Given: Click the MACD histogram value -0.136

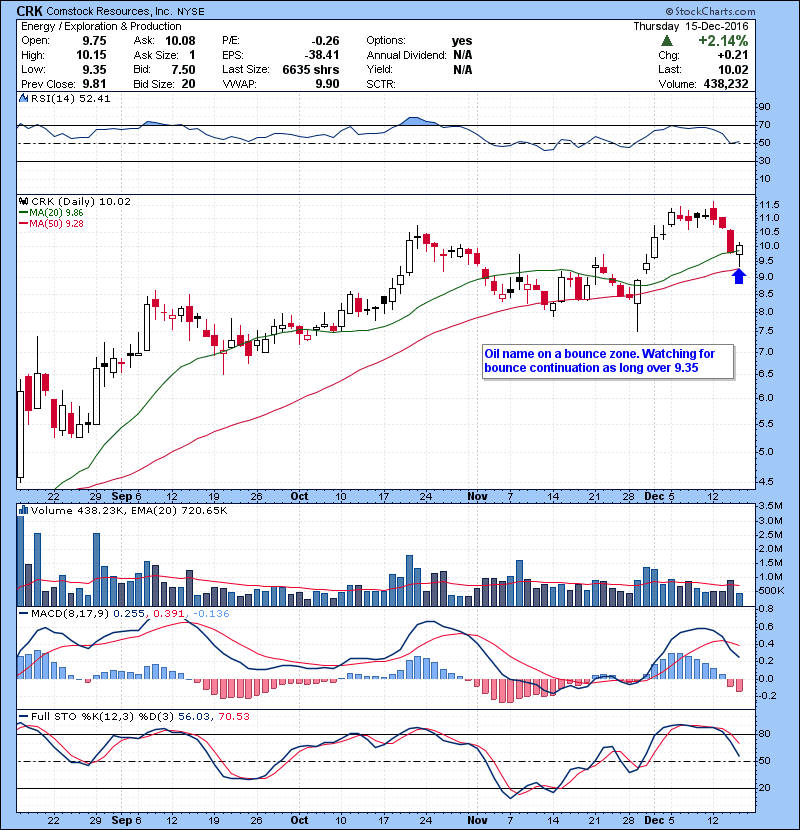Looking at the screenshot, I should pyautogui.click(x=211, y=614).
